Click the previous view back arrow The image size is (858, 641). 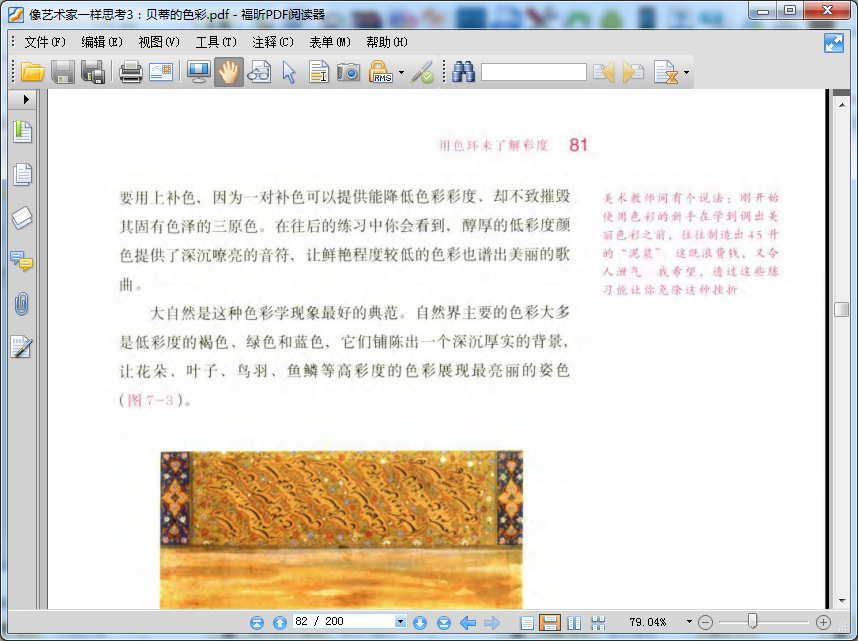[x=468, y=622]
